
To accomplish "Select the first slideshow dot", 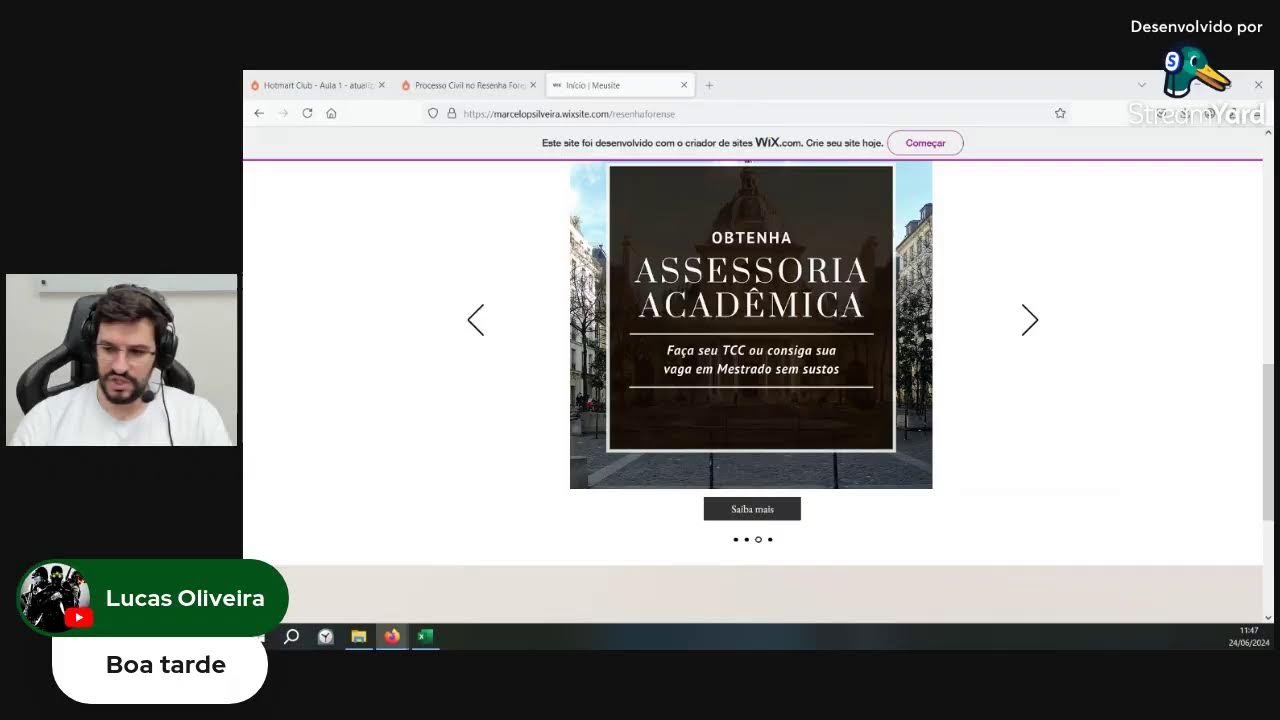I will coord(736,539).
